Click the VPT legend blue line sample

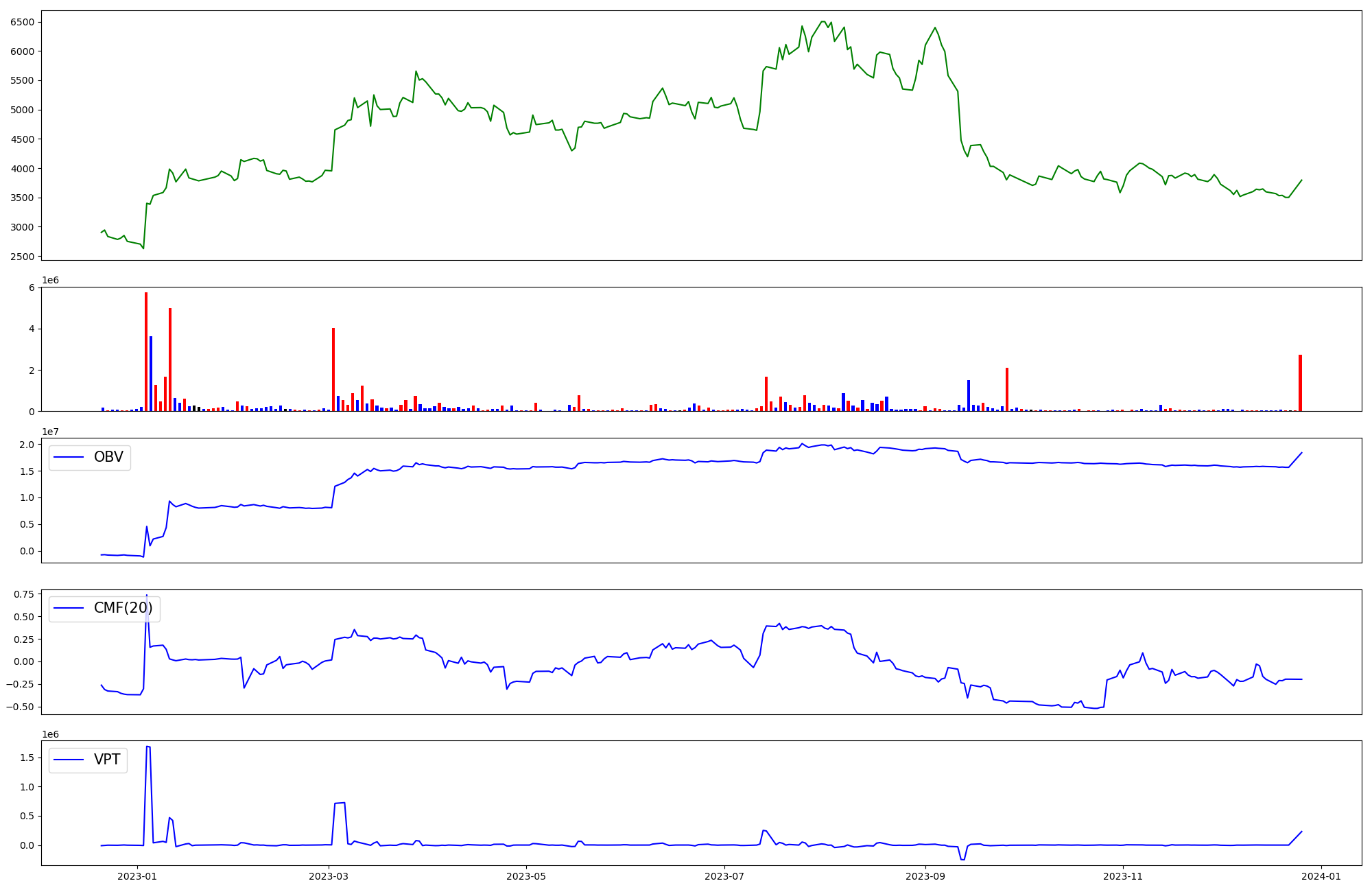69,760
